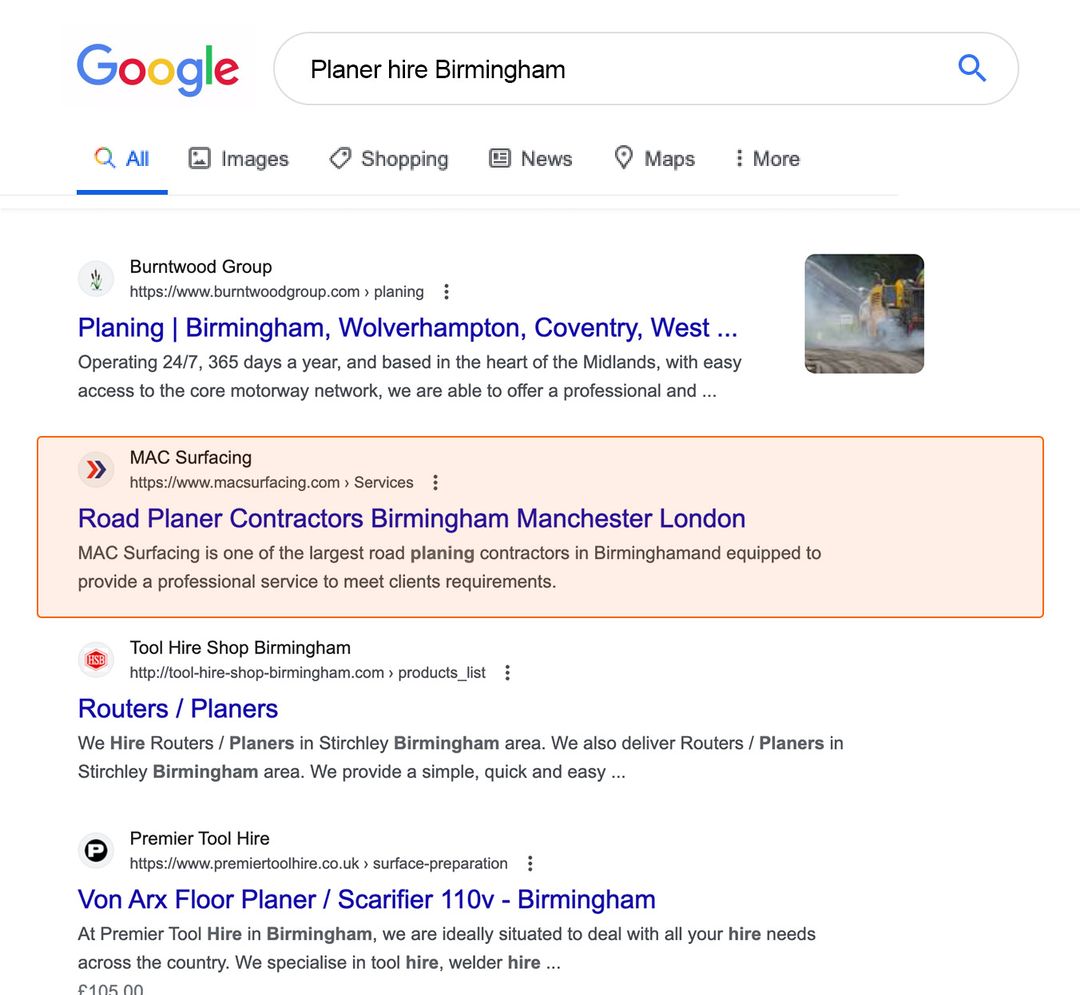Click the HSB Tool Hire Shop favicon
The width and height of the screenshot is (1080, 995).
pos(95,660)
